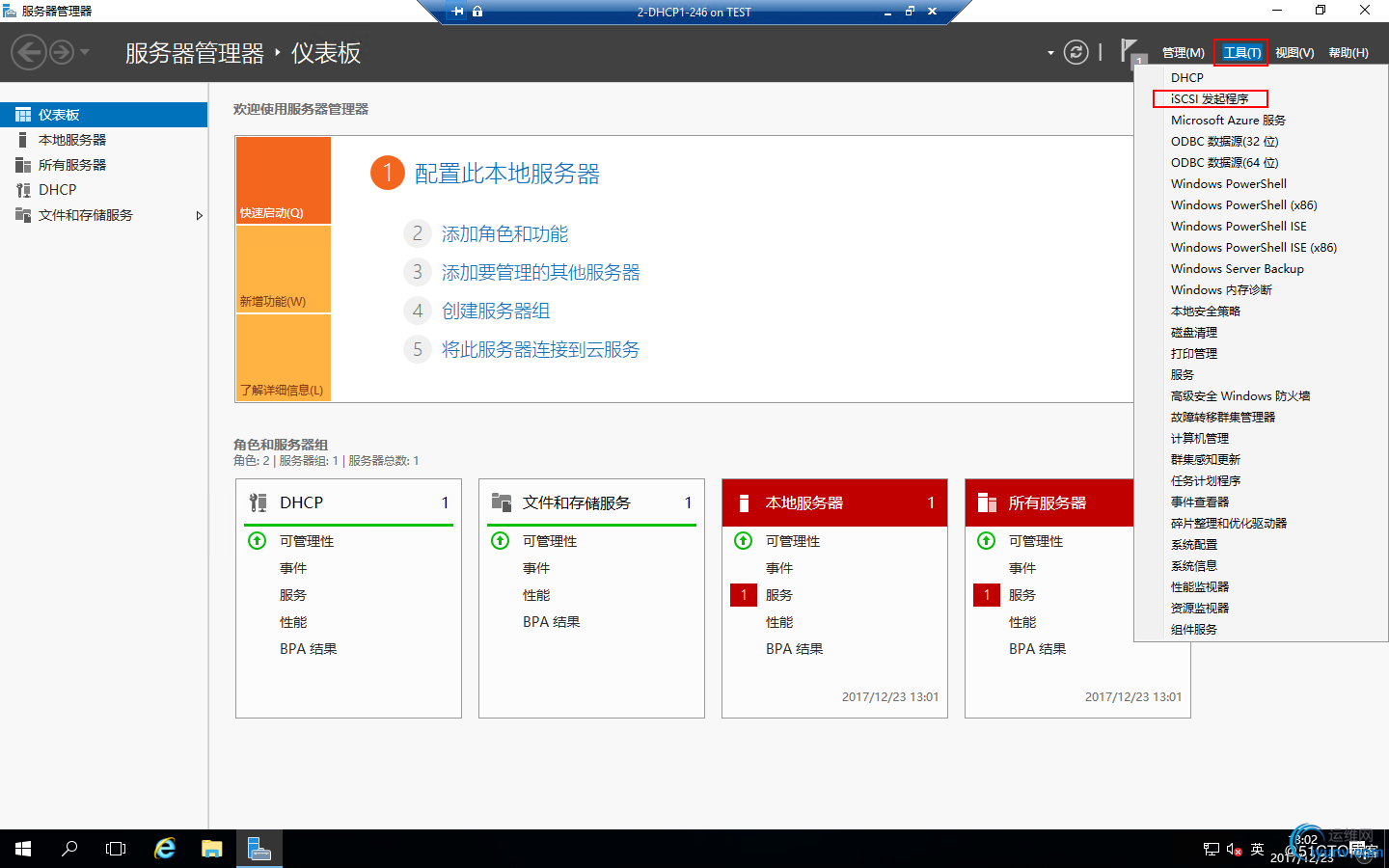Click green manageability icon in 文件和存储服务 tile

tap(501, 541)
